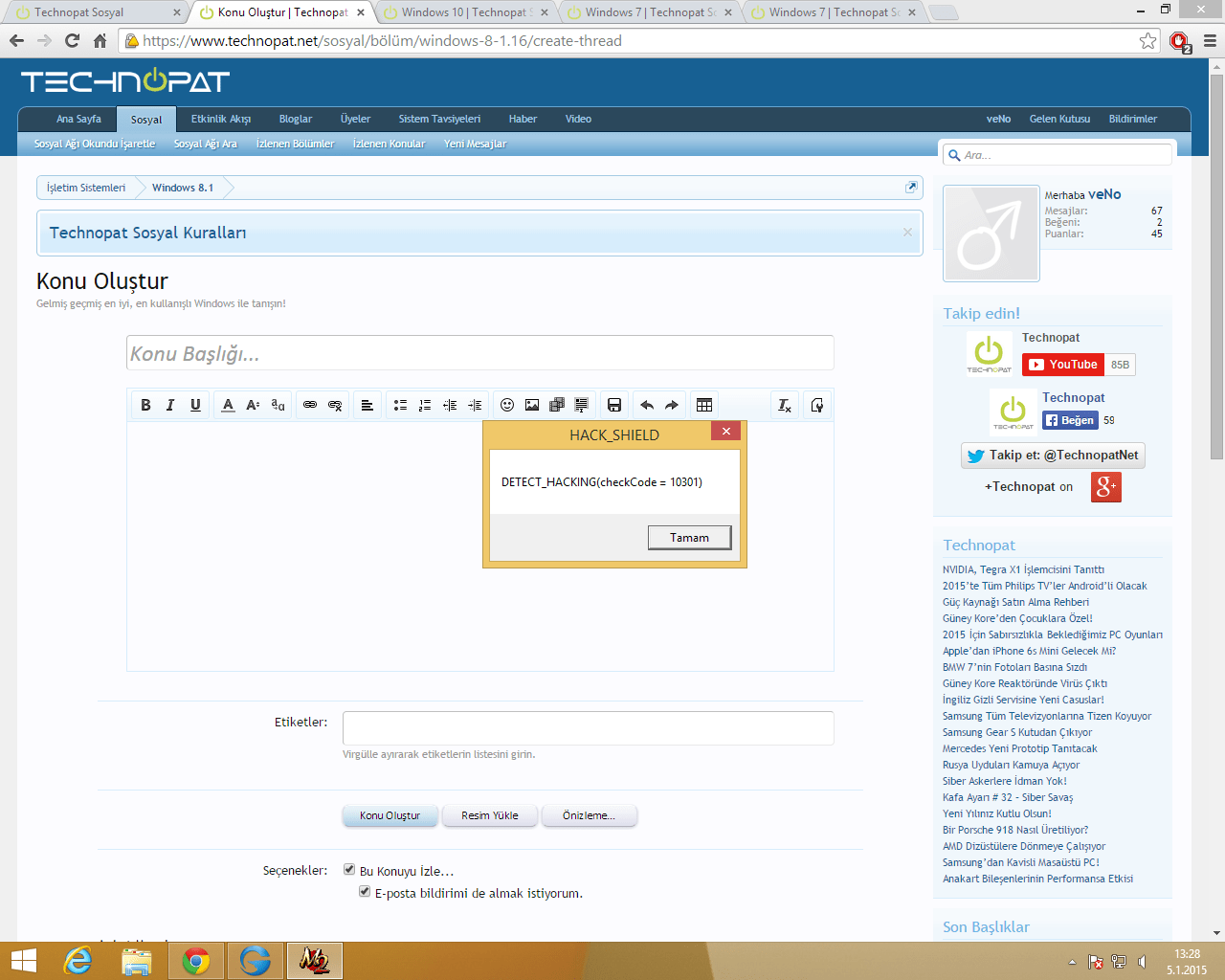Bookmark the page with the star icon
The width and height of the screenshot is (1225, 980).
[x=1147, y=40]
